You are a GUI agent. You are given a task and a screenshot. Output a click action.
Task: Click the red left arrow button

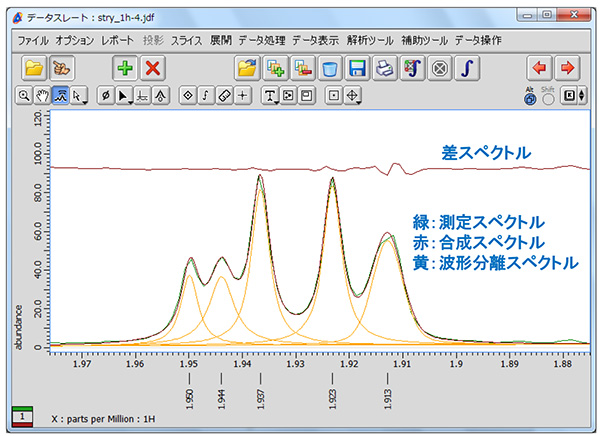point(541,68)
